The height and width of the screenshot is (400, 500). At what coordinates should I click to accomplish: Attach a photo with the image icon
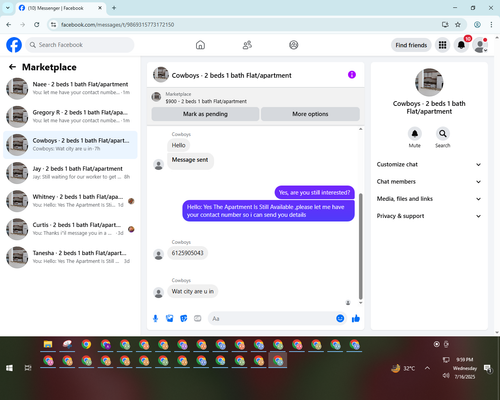170,319
